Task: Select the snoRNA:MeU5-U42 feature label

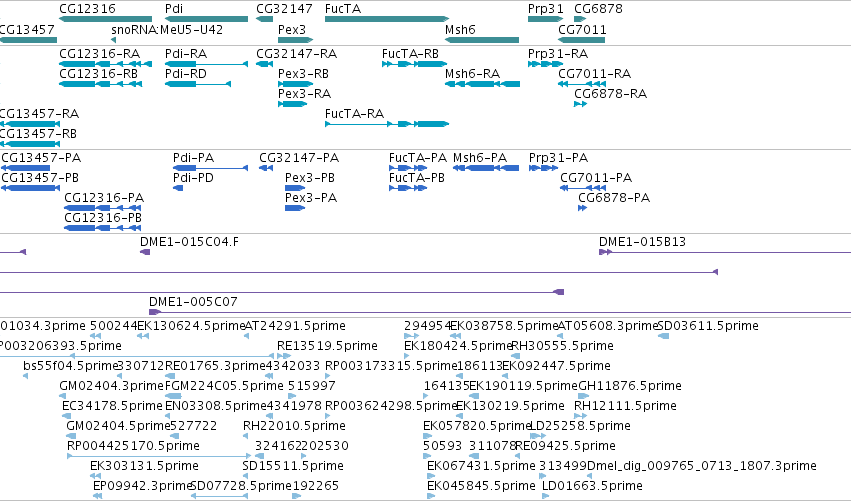Action: 167,29
